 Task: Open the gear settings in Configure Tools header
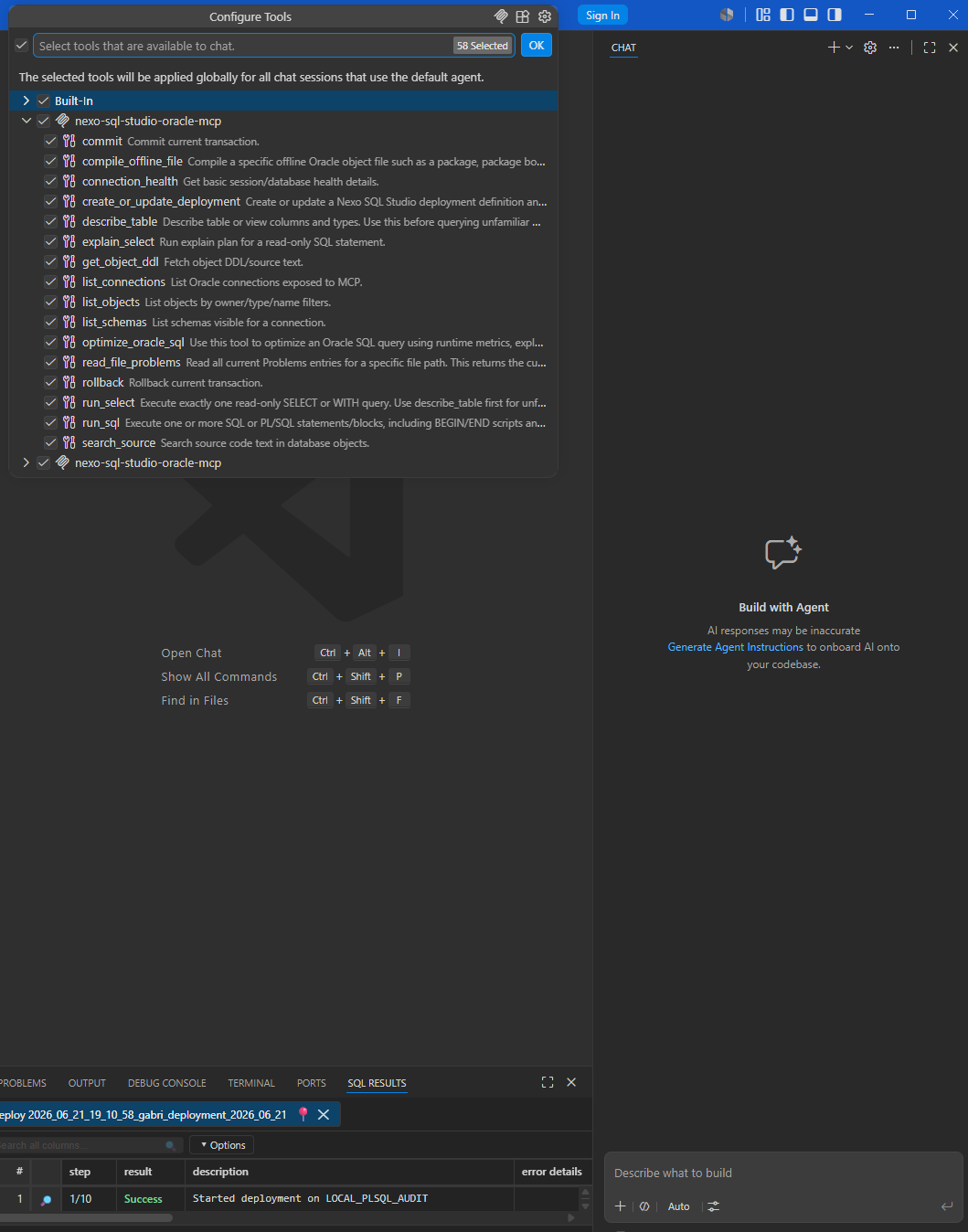coord(545,16)
